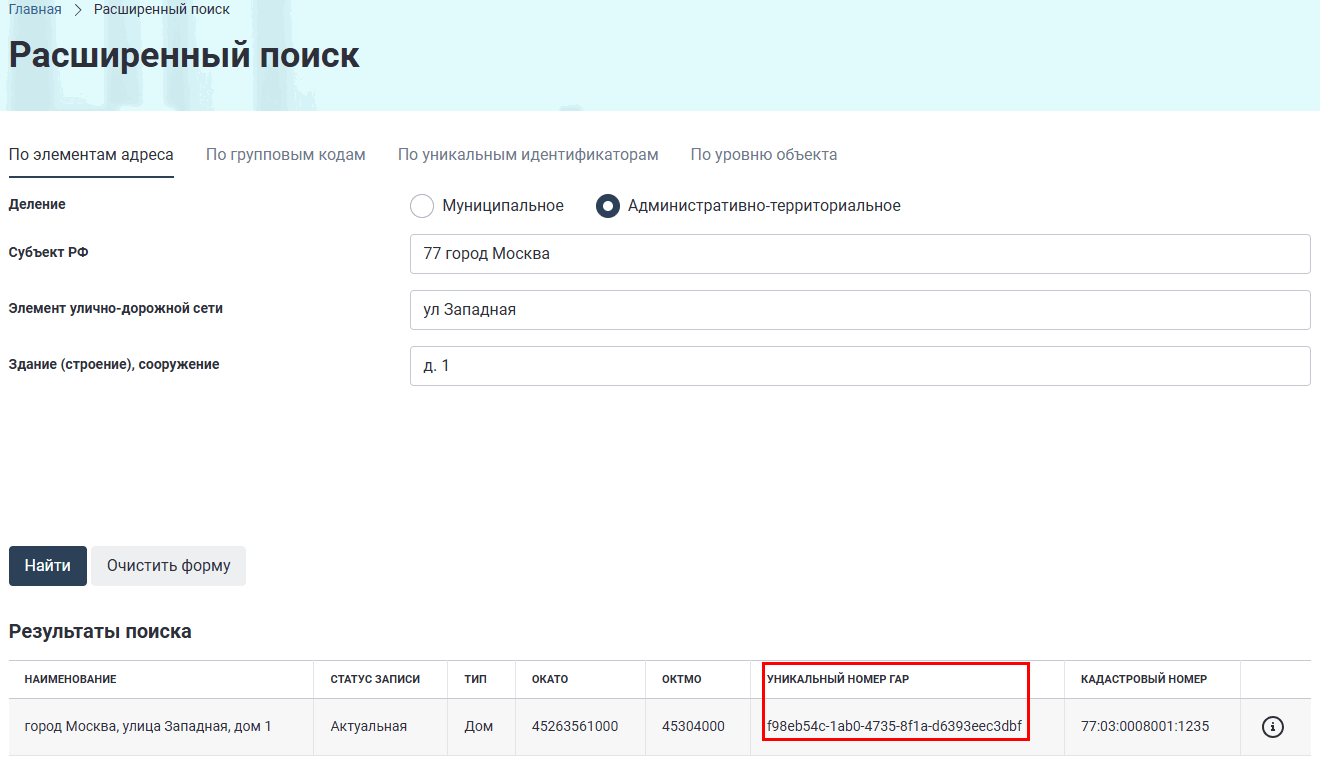Click the Элемент улично-дорожной сети field

(x=859, y=310)
